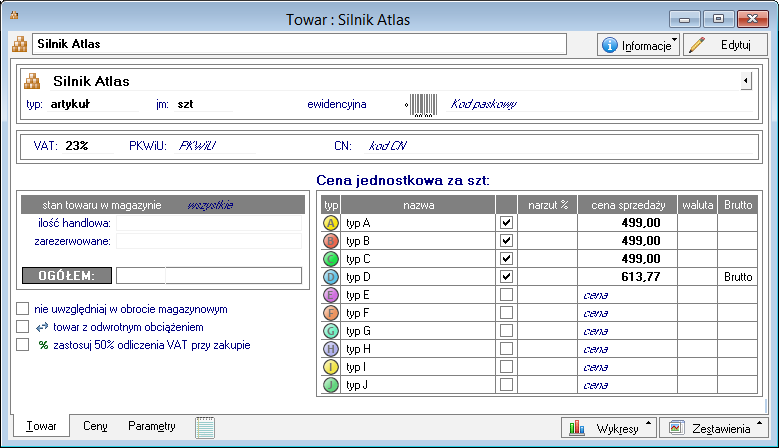This screenshot has height=448, width=779.
Task: Click the goods boxes icon beside name field
Action: (19, 44)
